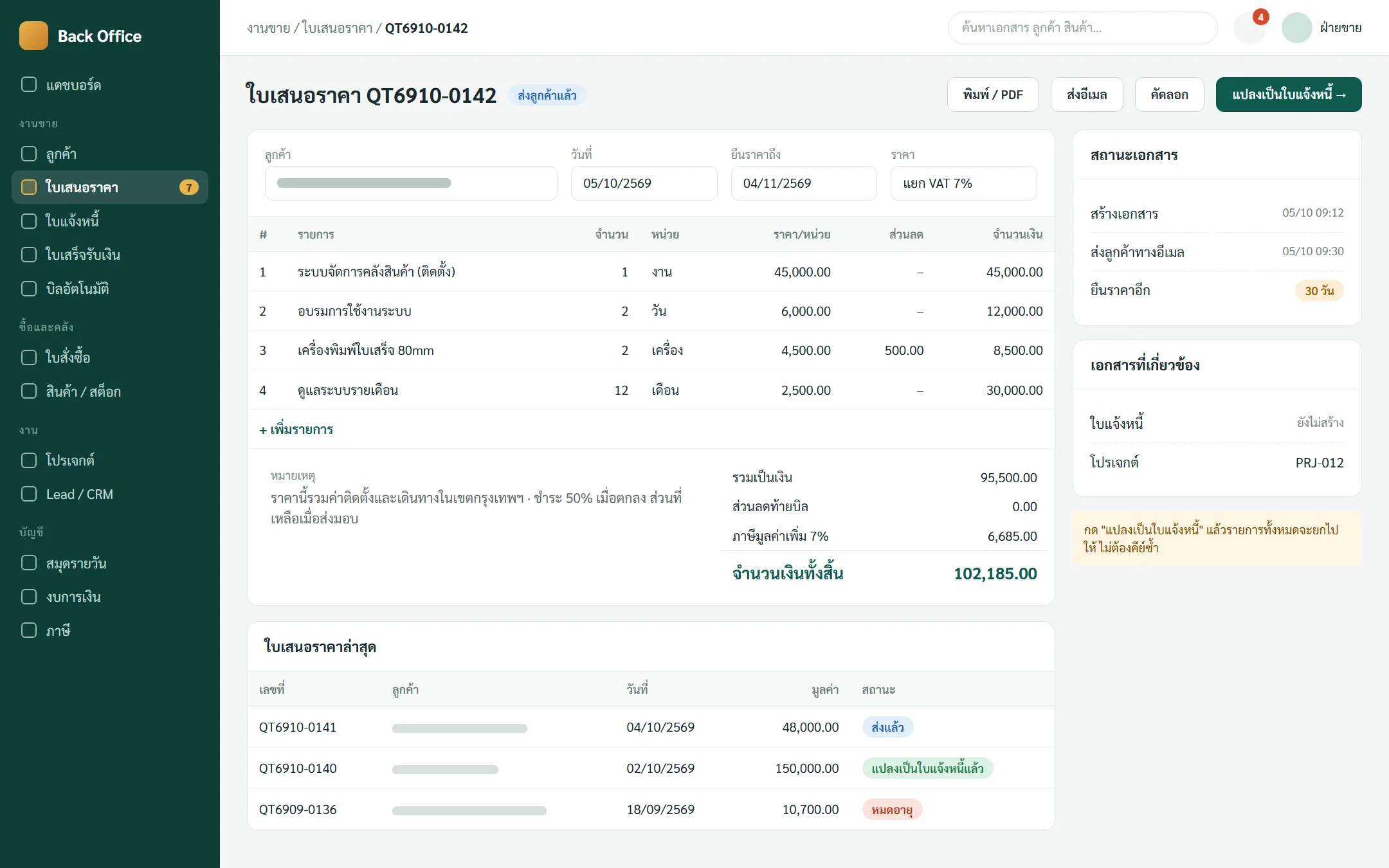Click the พิมพ์ / PDF button
Image resolution: width=1389 pixels, height=868 pixels.
coord(993,95)
